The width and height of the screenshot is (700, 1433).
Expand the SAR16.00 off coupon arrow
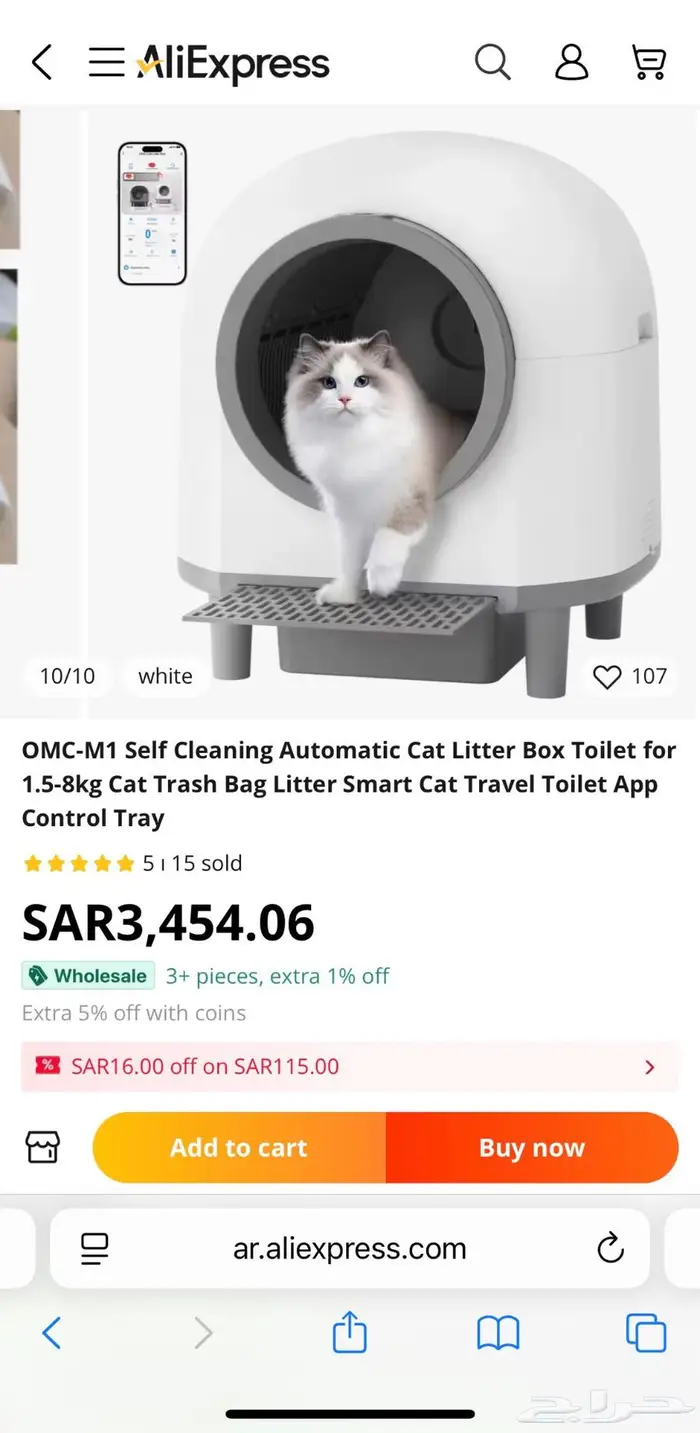point(650,1067)
